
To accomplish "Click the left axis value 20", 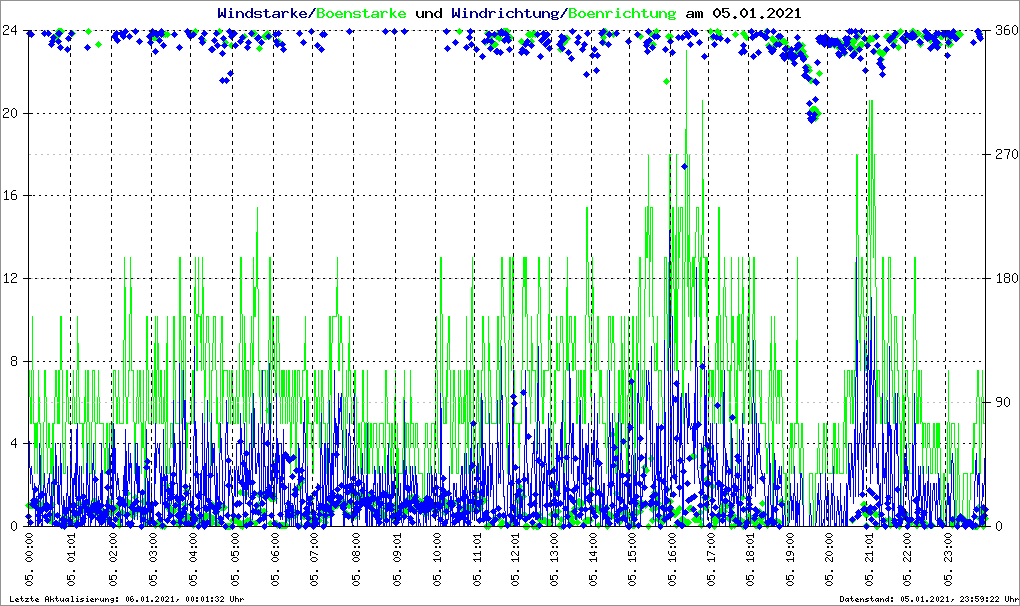I will [x=10, y=112].
